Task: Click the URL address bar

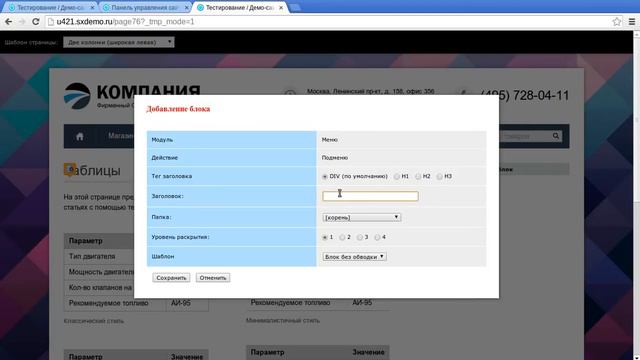Action: (x=327, y=22)
